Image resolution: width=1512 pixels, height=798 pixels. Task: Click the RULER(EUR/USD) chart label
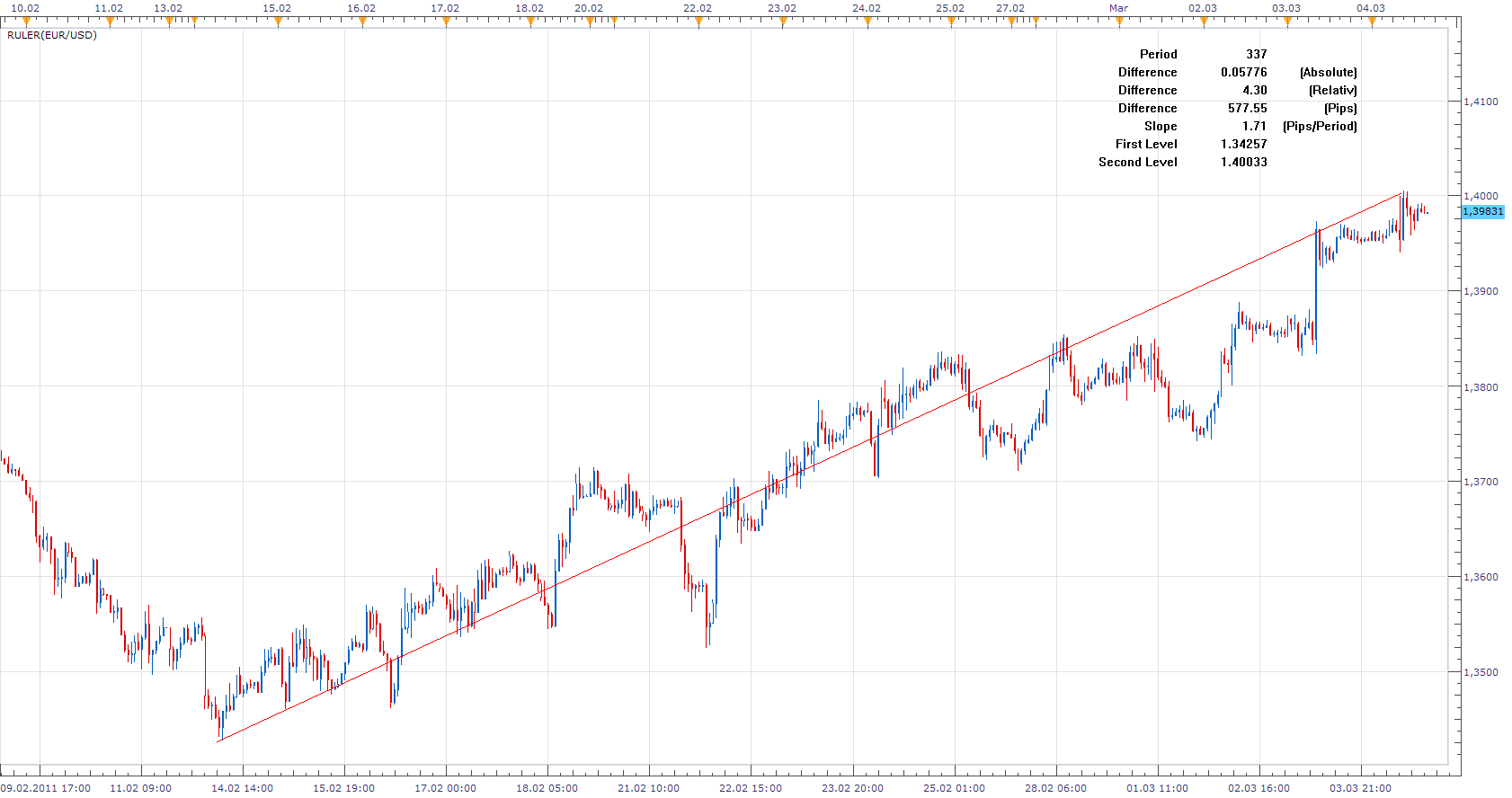click(x=52, y=35)
